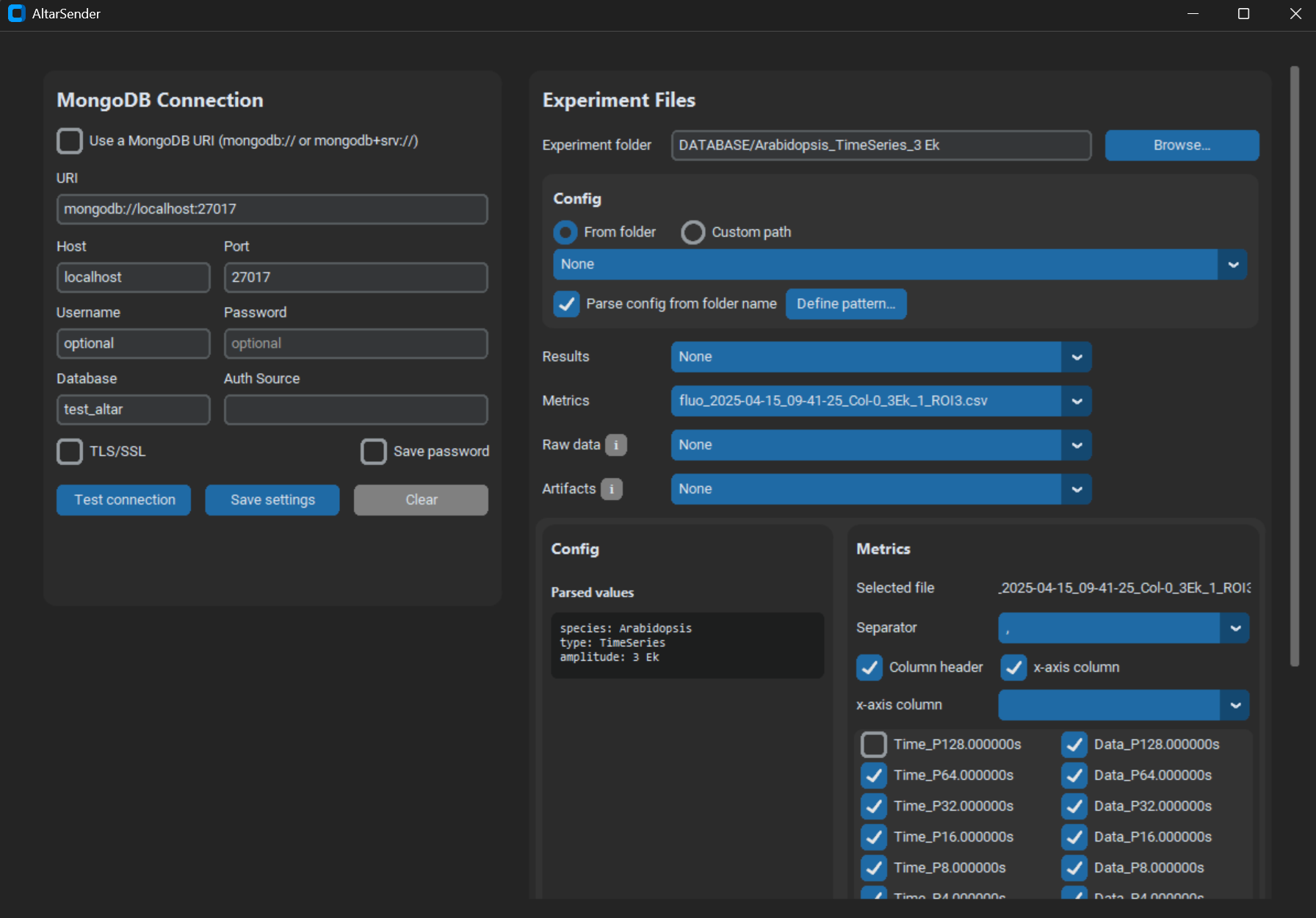Disable Parse config from folder name
1316x918 pixels.
pyautogui.click(x=565, y=303)
